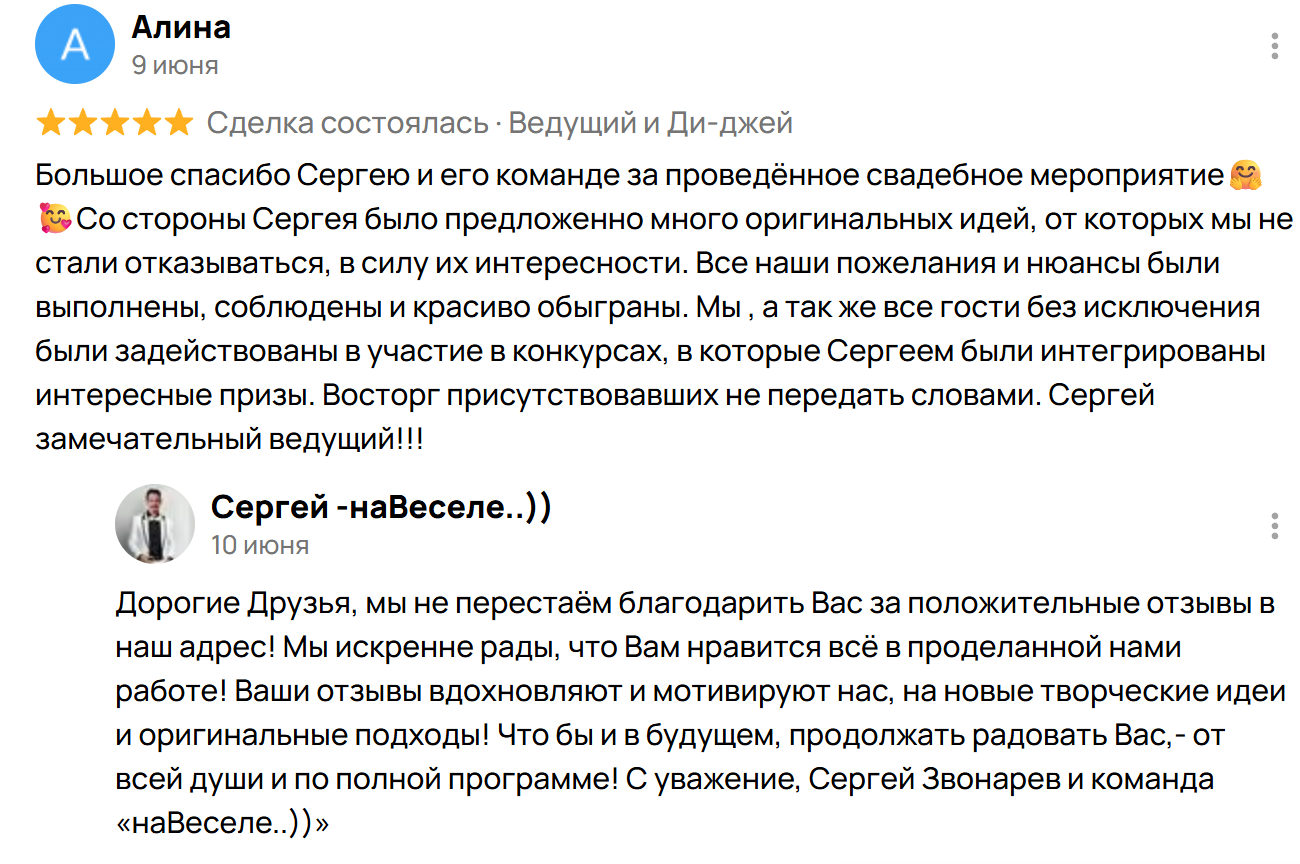Click Sergey's profile photo thumbnail
1300x864 pixels.
click(155, 524)
